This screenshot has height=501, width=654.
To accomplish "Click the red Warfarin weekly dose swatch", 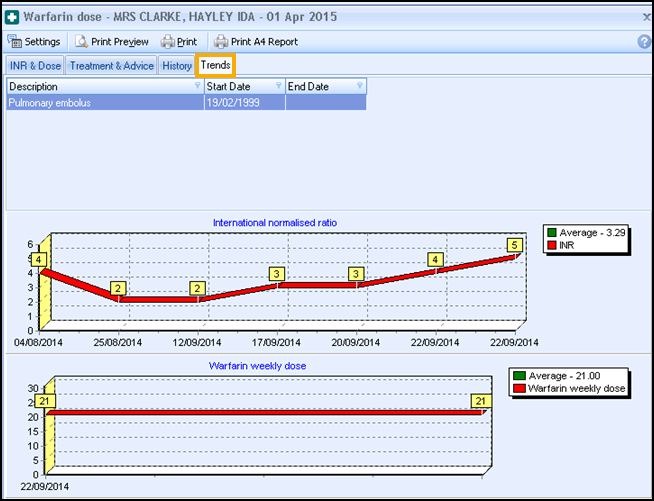I will (518, 388).
